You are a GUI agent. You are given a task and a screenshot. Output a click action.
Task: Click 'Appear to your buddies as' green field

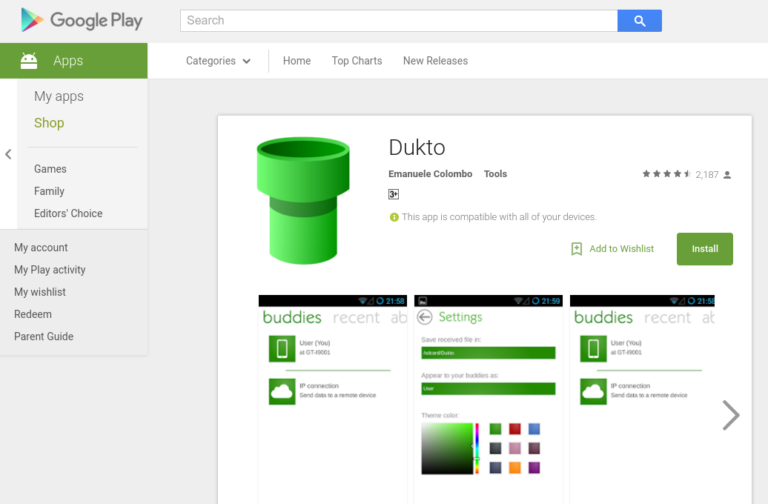pos(488,388)
